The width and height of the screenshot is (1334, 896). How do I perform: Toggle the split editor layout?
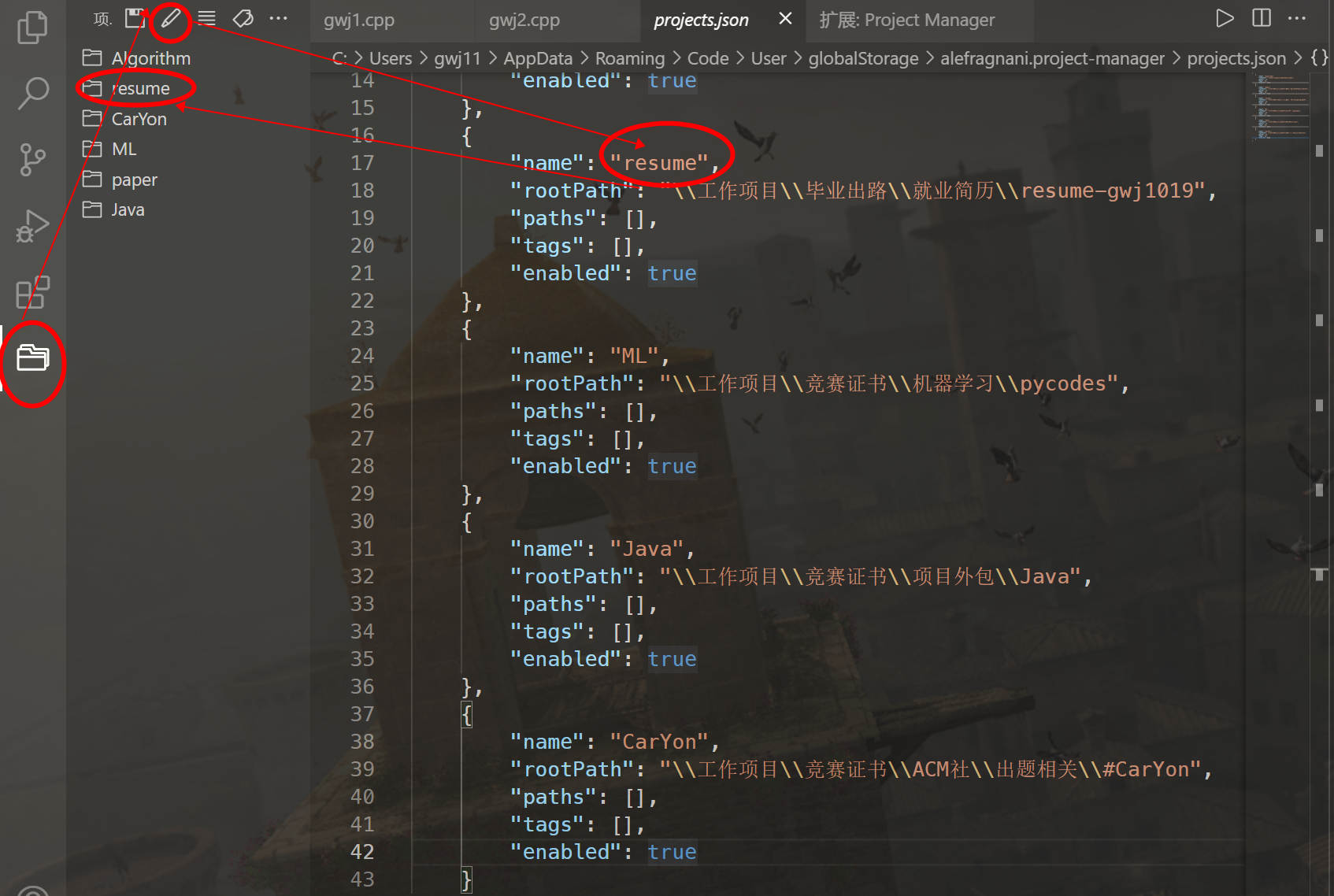pyautogui.click(x=1261, y=17)
